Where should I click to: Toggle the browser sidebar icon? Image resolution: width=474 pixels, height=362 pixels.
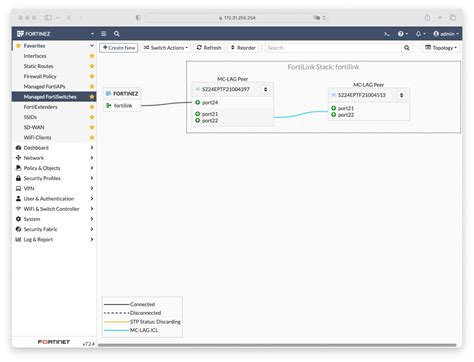[48, 18]
